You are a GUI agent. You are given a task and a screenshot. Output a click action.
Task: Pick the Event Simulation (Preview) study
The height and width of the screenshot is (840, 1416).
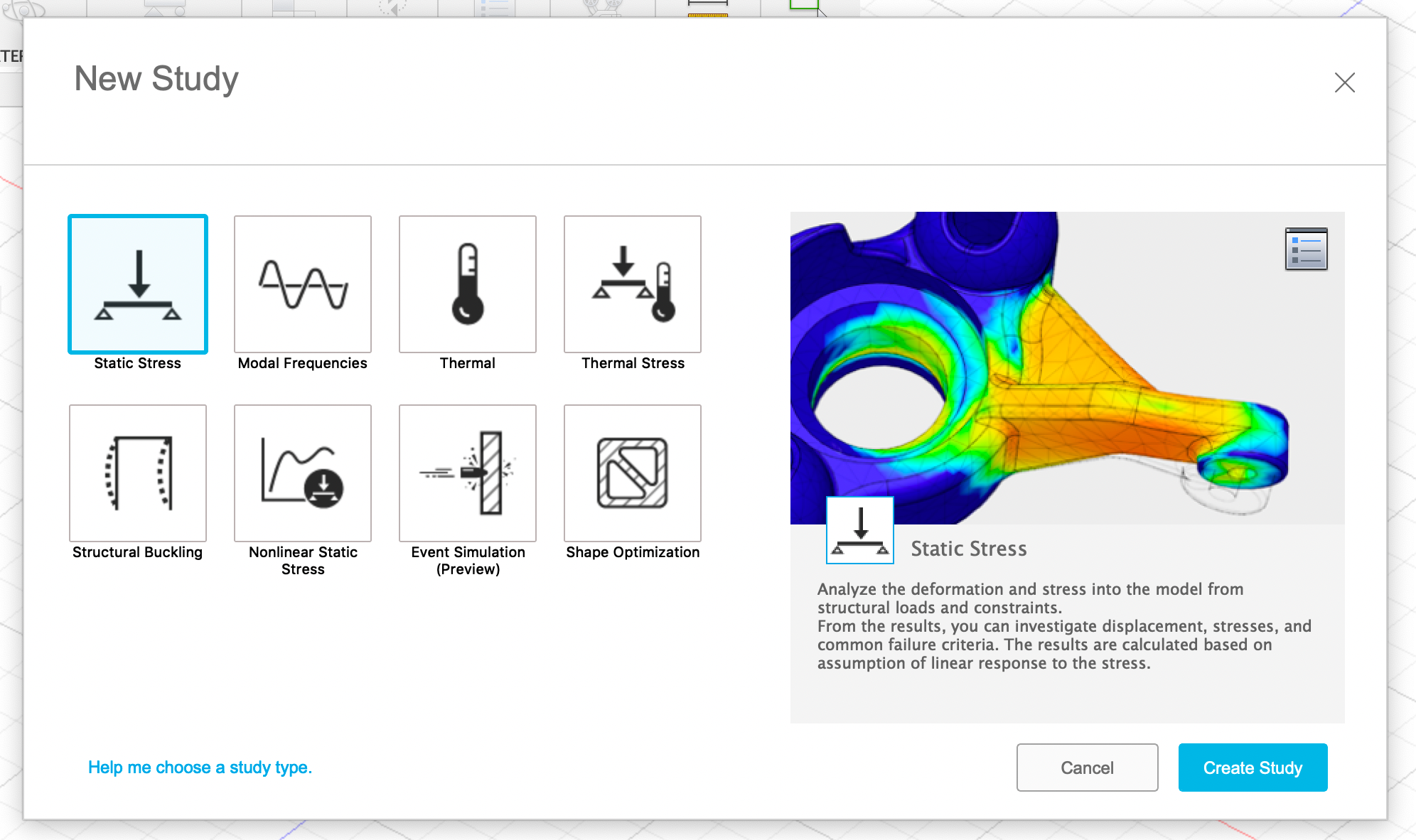click(467, 473)
